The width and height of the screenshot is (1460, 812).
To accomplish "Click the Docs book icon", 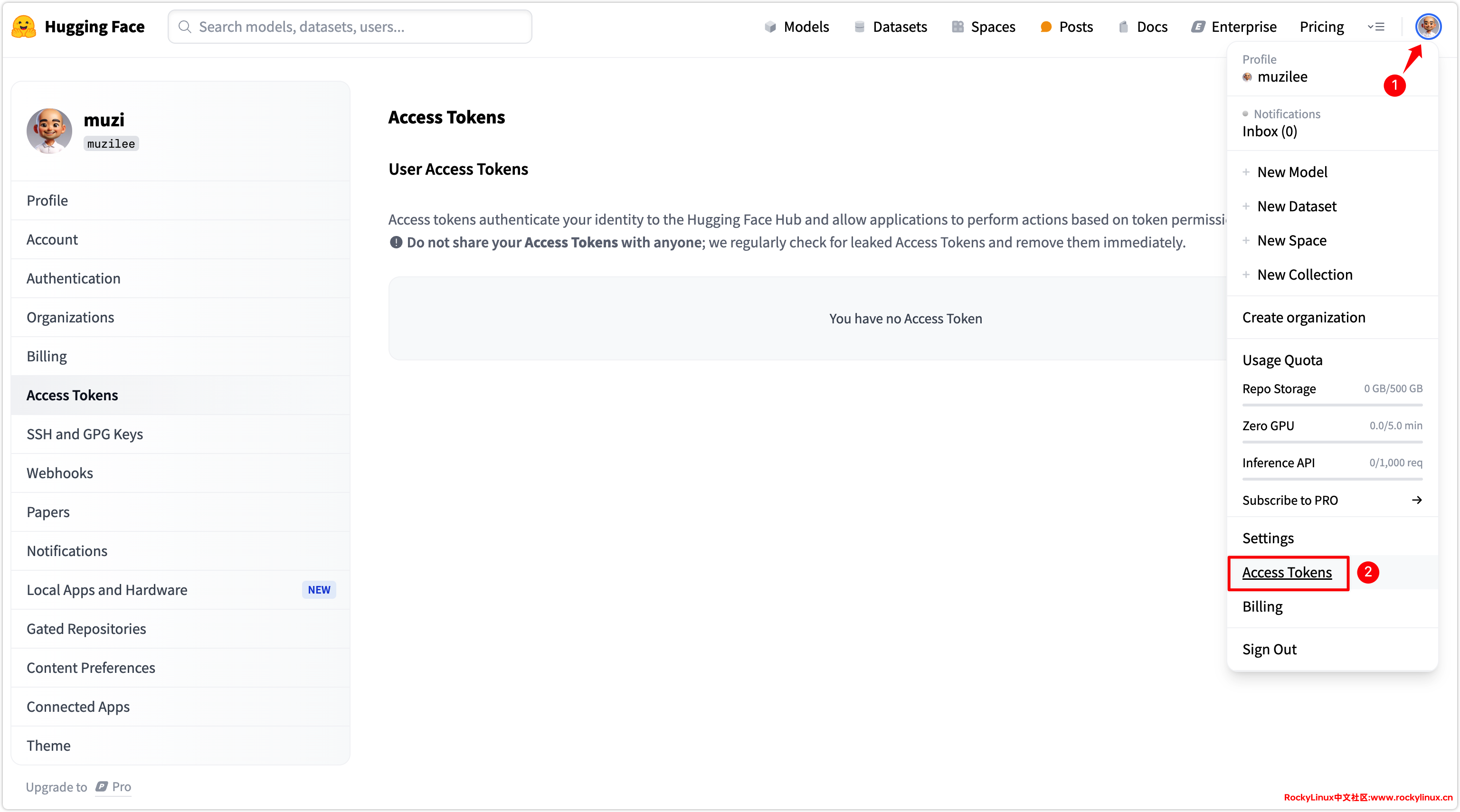I will coord(1123,27).
